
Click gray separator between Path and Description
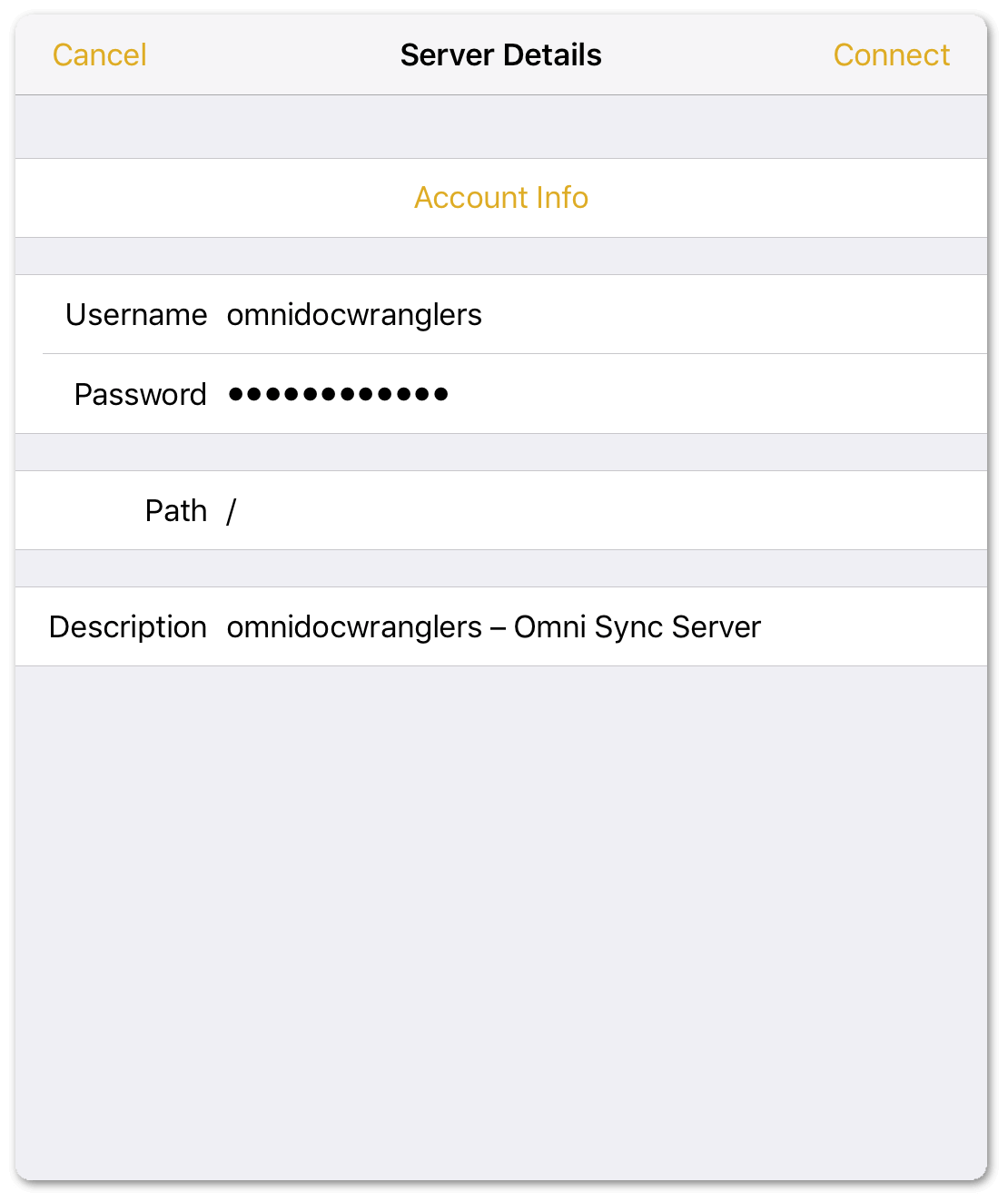(501, 568)
